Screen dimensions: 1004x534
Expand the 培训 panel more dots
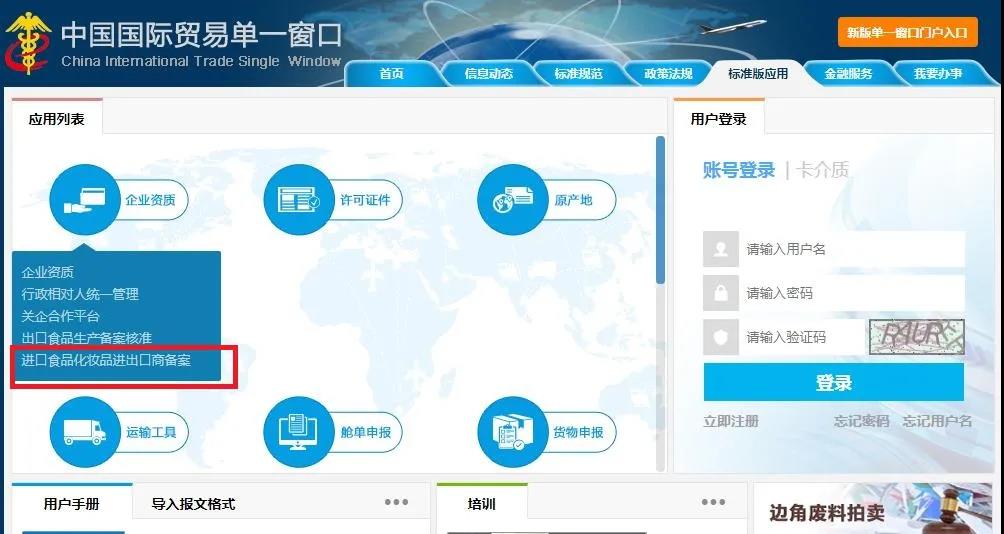pos(713,502)
